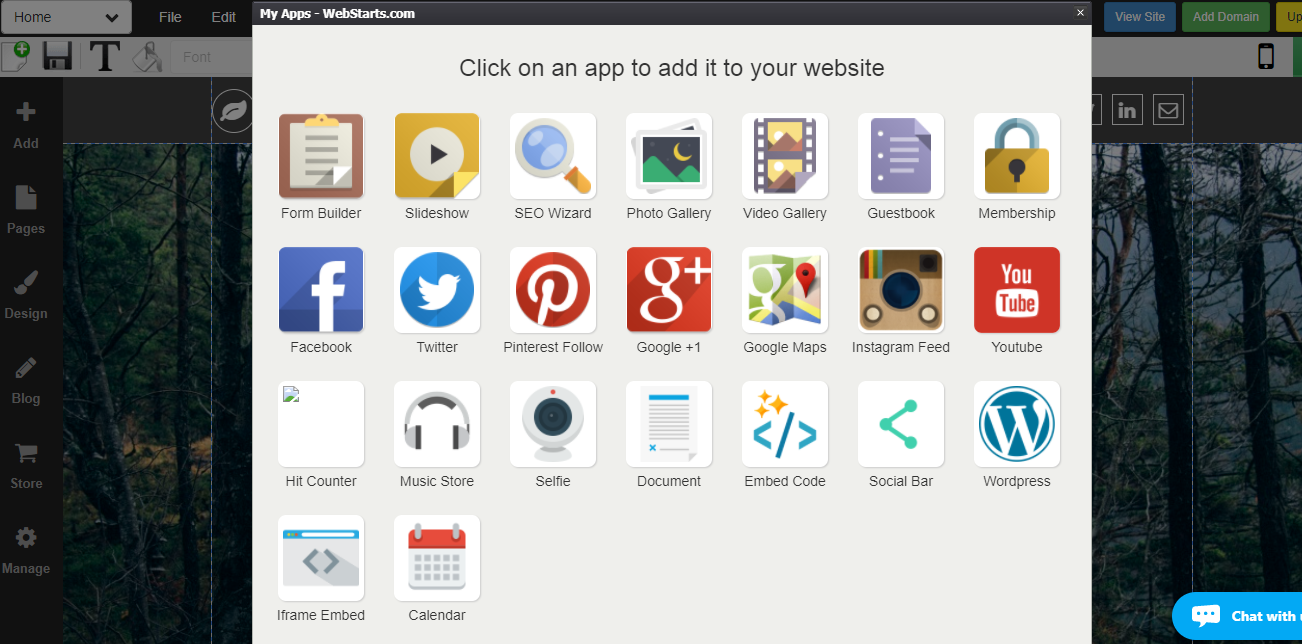Open the Design sidebar panel
1302x644 pixels.
(26, 296)
